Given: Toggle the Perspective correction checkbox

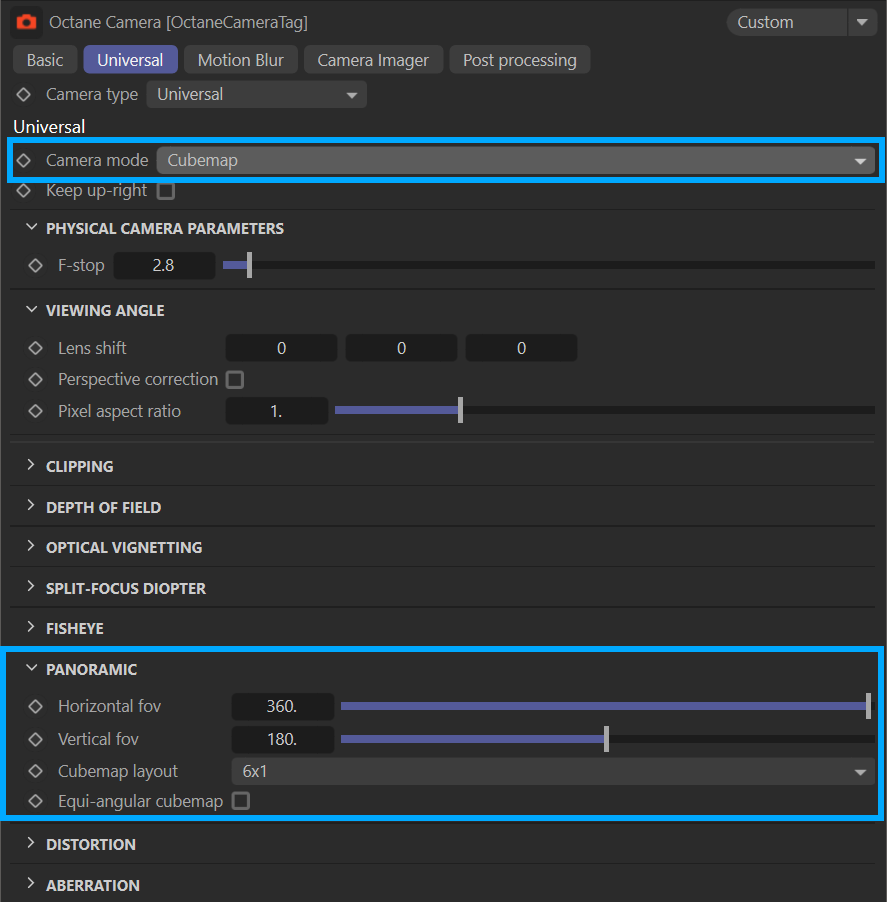Looking at the screenshot, I should click(x=235, y=380).
